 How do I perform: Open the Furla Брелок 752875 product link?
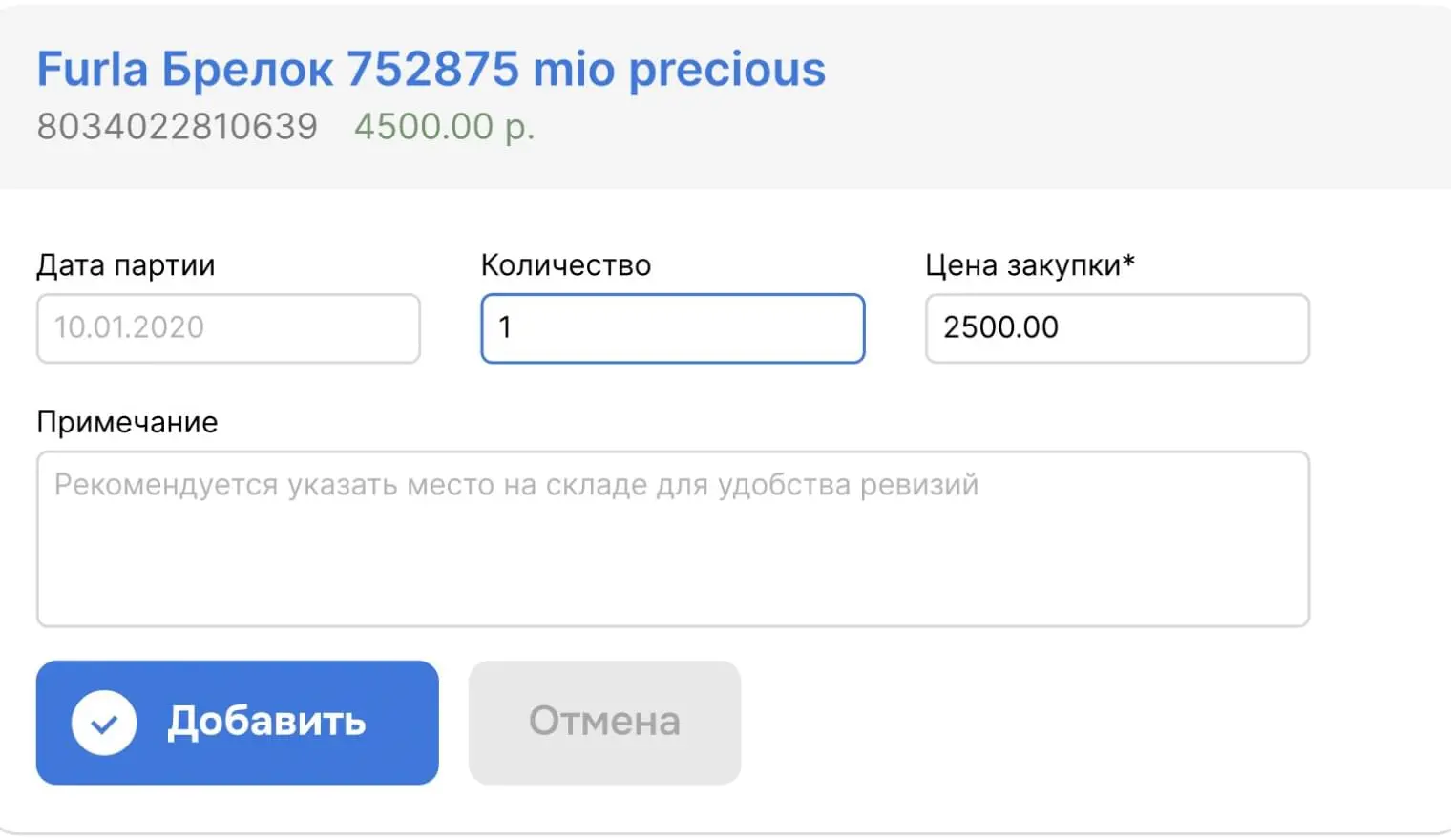coord(431,70)
